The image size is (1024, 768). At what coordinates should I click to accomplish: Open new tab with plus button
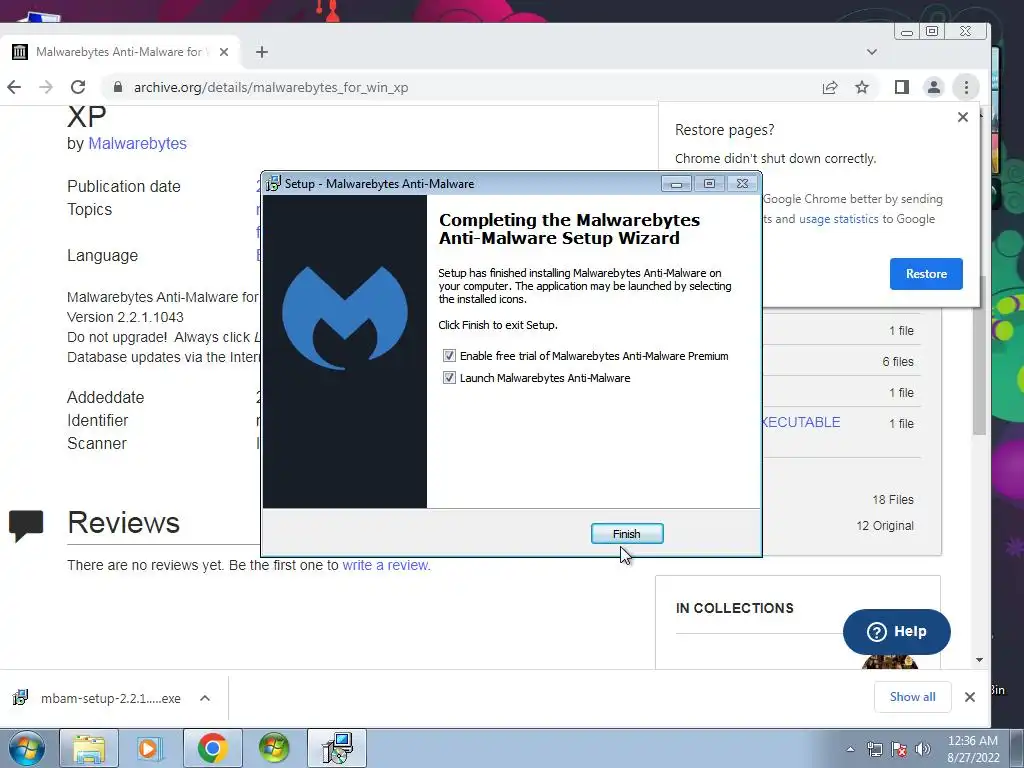tap(262, 52)
